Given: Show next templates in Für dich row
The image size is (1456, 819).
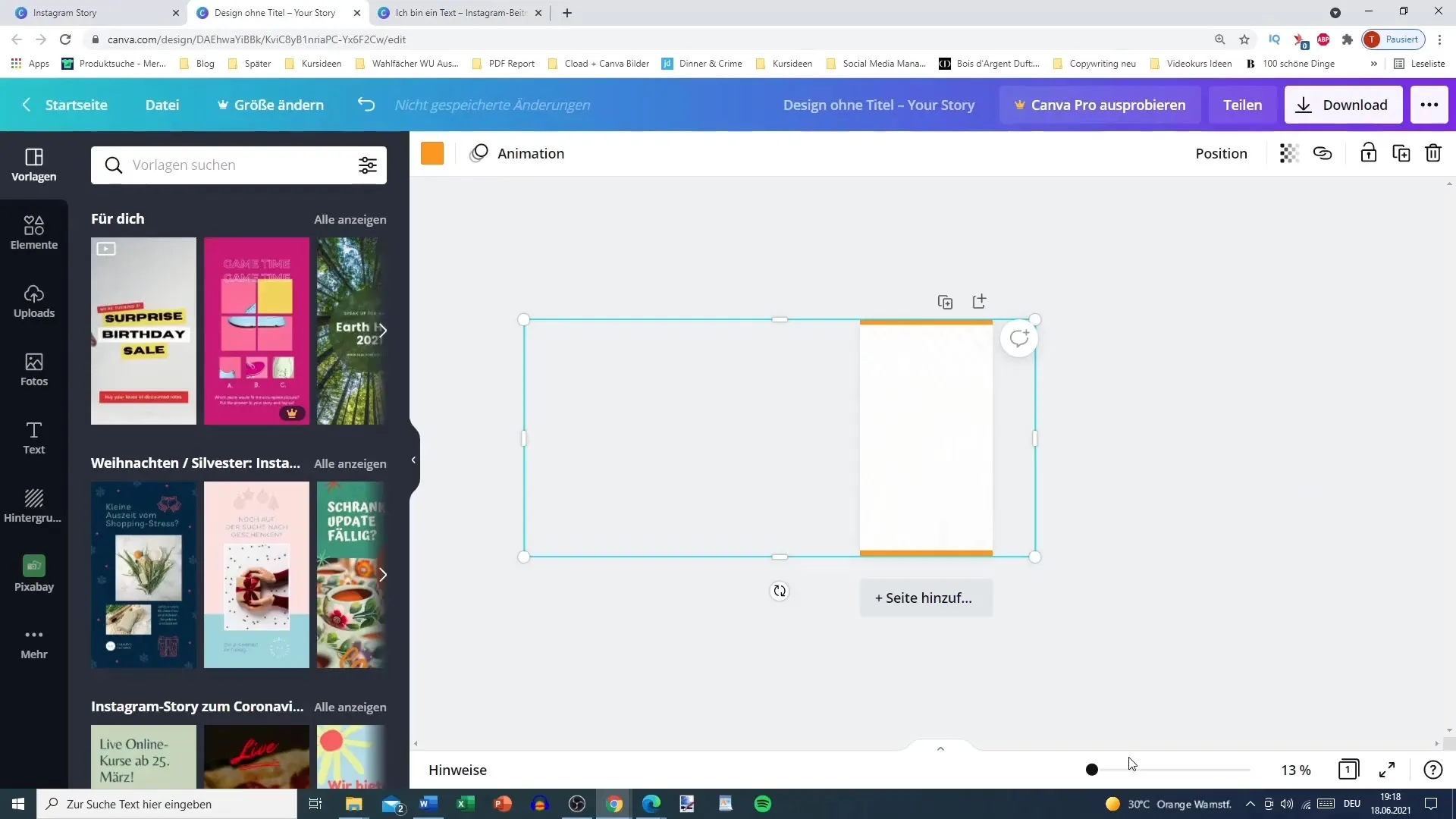Looking at the screenshot, I should pyautogui.click(x=383, y=331).
